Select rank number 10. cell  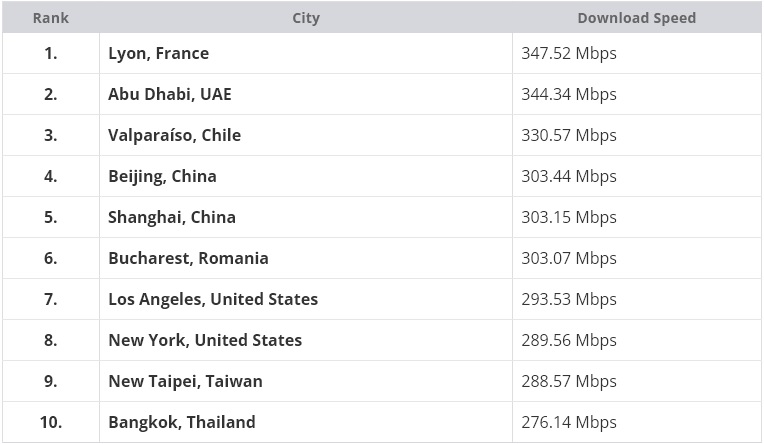click(x=50, y=422)
